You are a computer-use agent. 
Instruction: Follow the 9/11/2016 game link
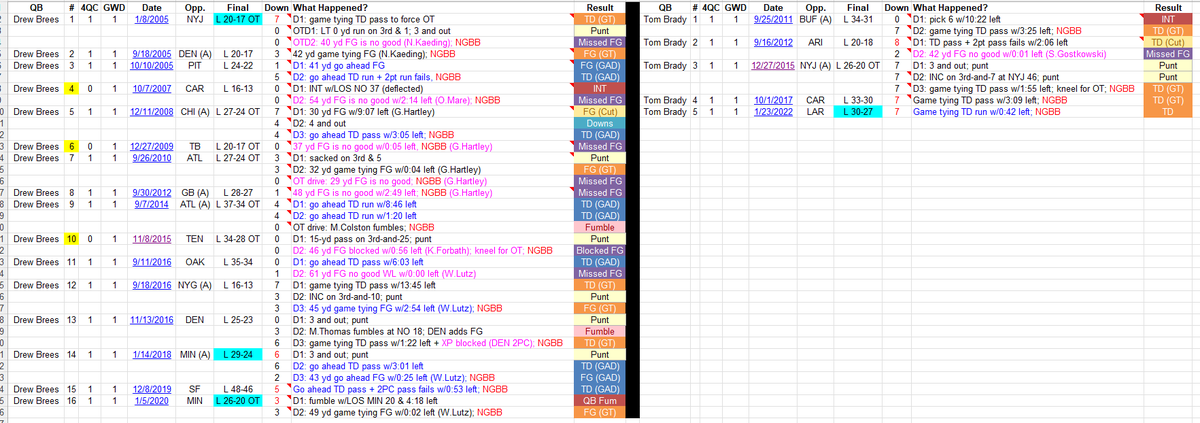(x=150, y=261)
